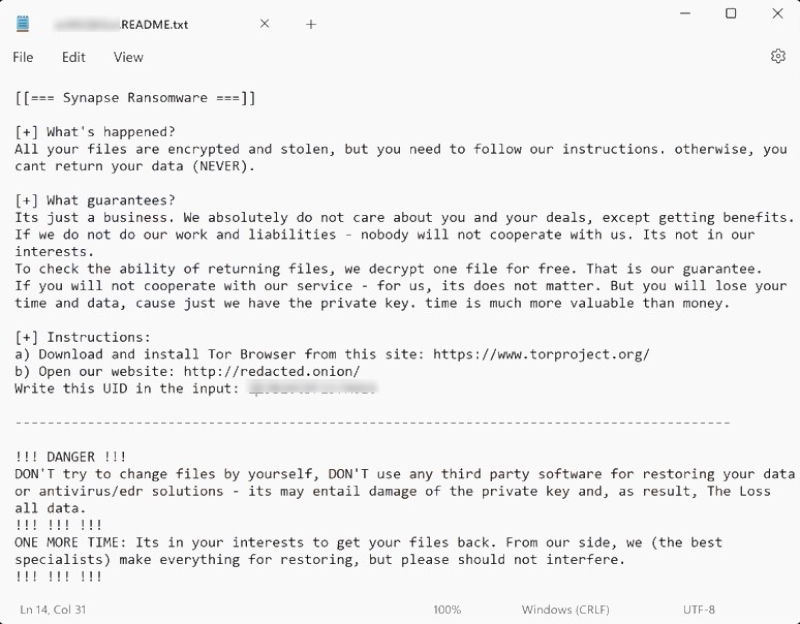Image resolution: width=800 pixels, height=624 pixels.
Task: Place cursor on the DANGER warning line
Action: [x=71, y=456]
